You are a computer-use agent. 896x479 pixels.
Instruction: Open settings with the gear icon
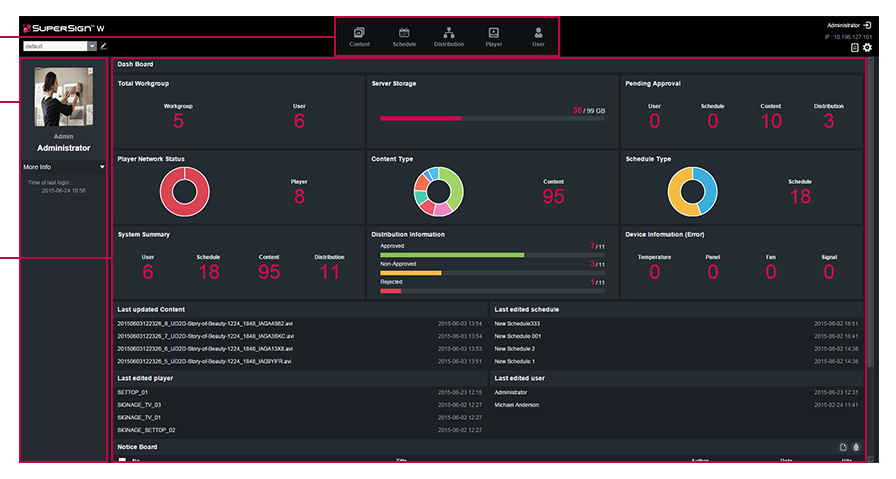coord(867,47)
